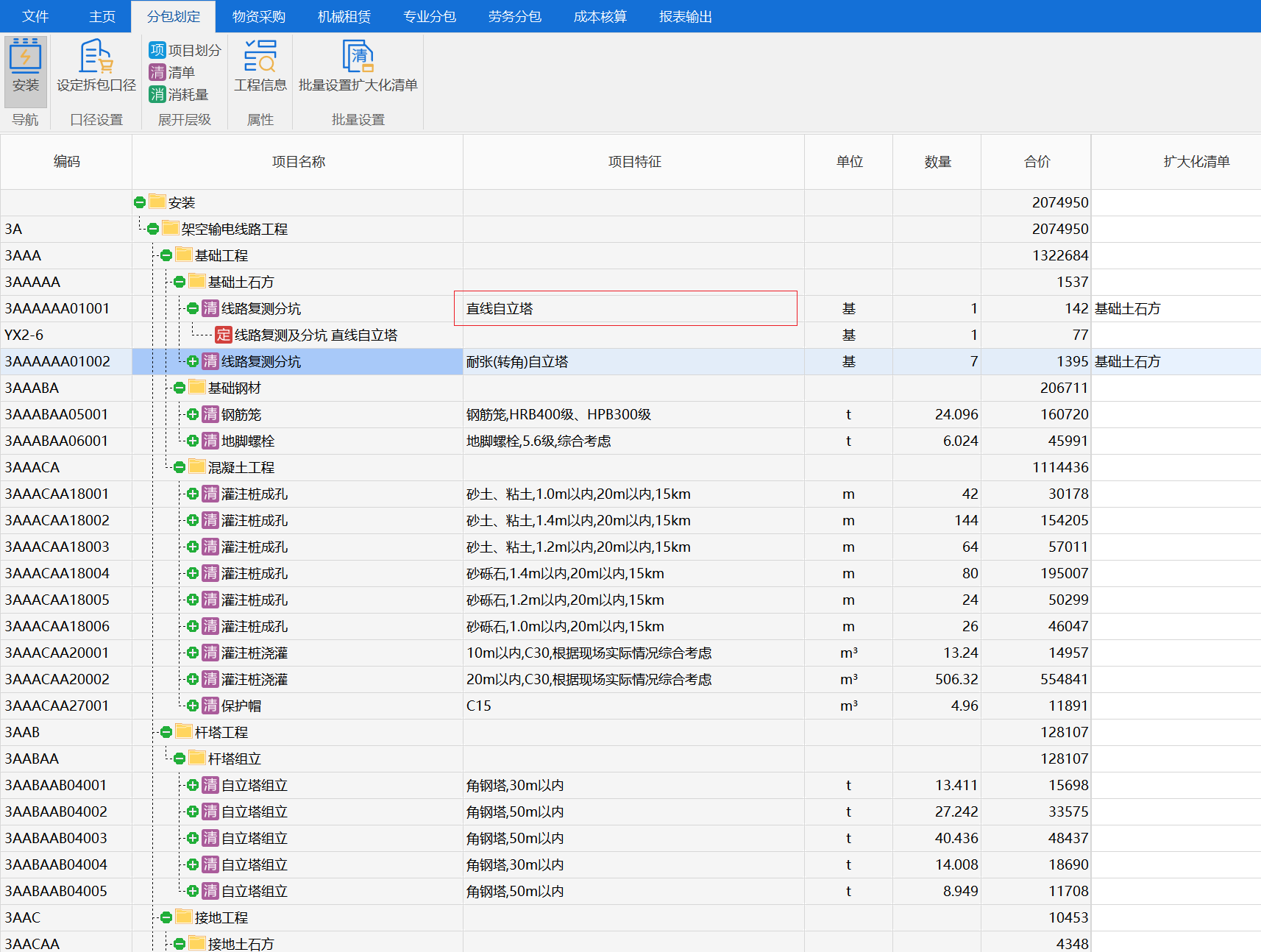Switch to the 物资采购 tab
The width and height of the screenshot is (1261, 952).
[259, 16]
